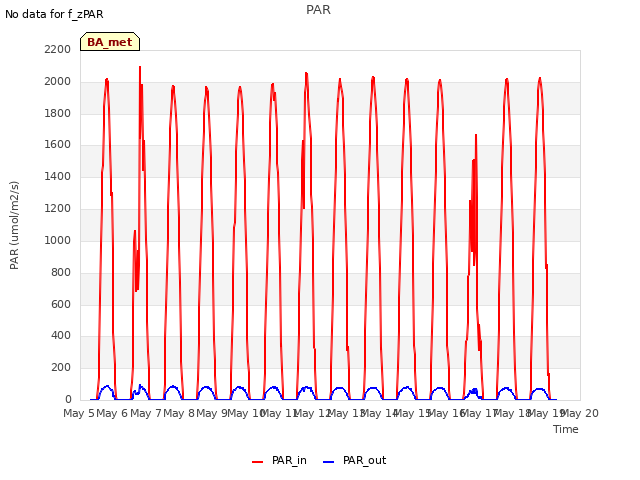This screenshot has height=480, width=640.
Task: Click the red PAR_in legend color marker
Action: (258, 462)
